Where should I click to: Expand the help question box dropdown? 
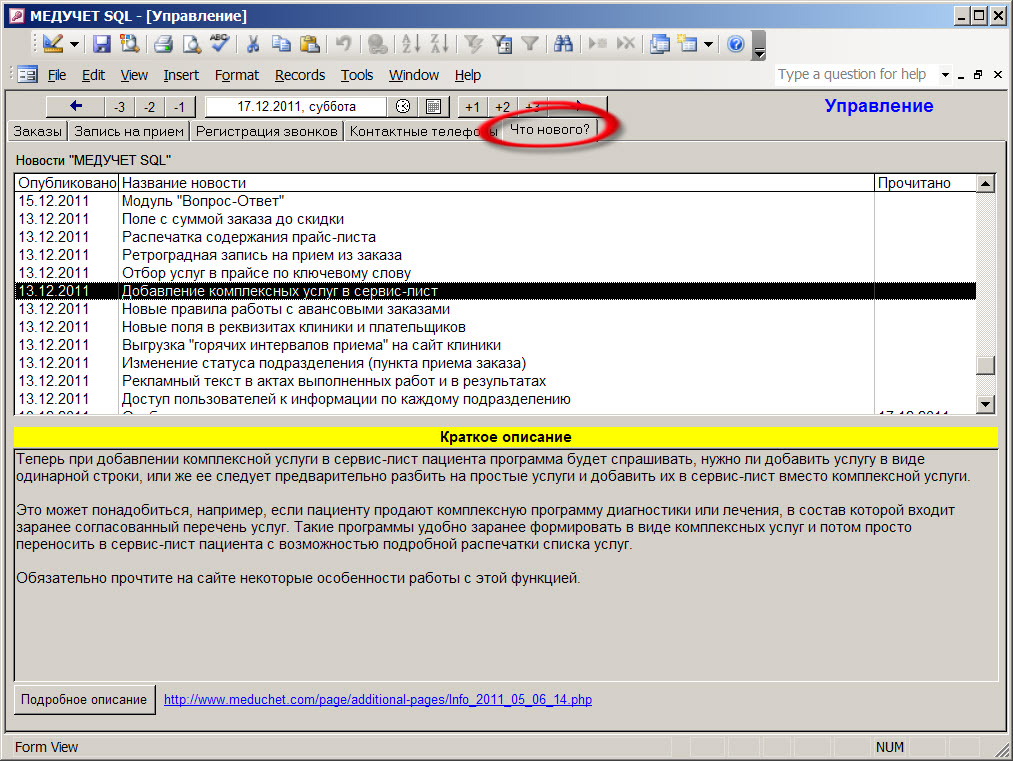click(945, 75)
